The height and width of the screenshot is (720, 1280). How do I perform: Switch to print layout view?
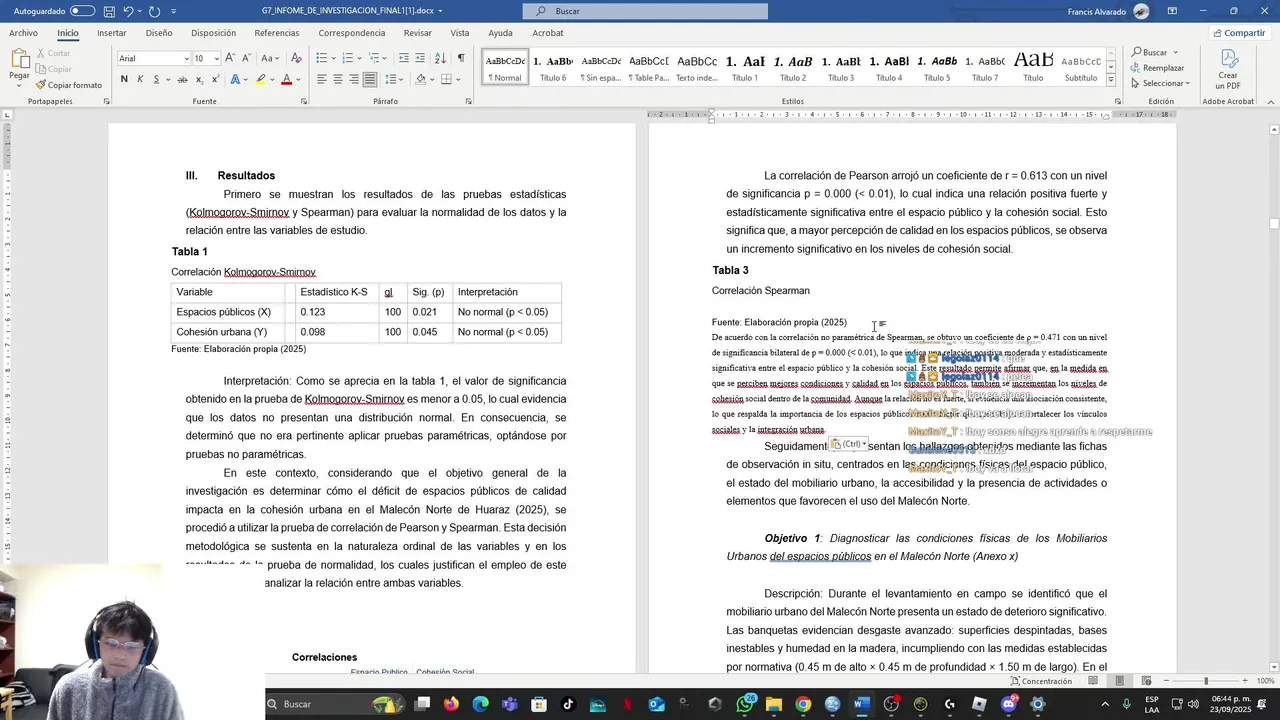[x=1120, y=681]
